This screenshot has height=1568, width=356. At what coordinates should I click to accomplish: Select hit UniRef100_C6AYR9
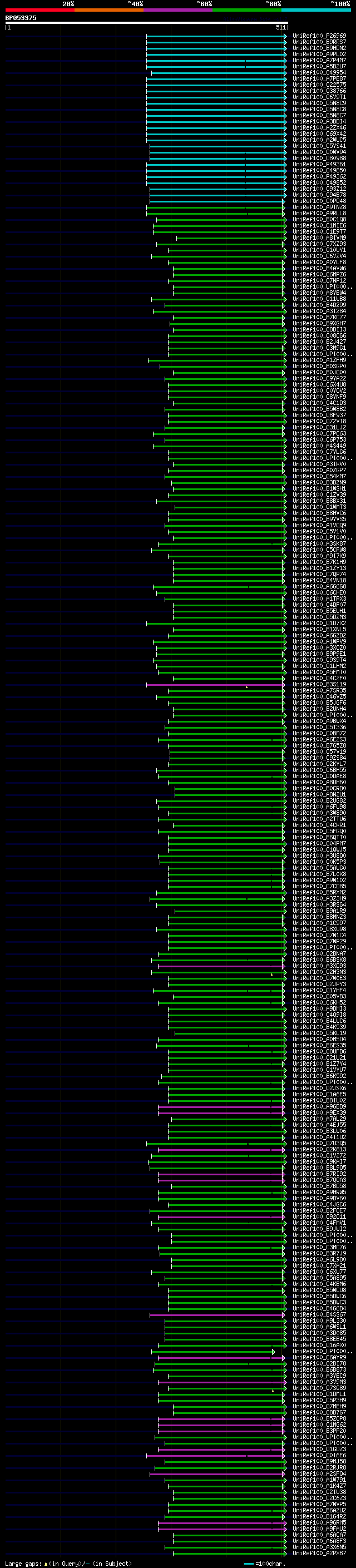point(319,1357)
